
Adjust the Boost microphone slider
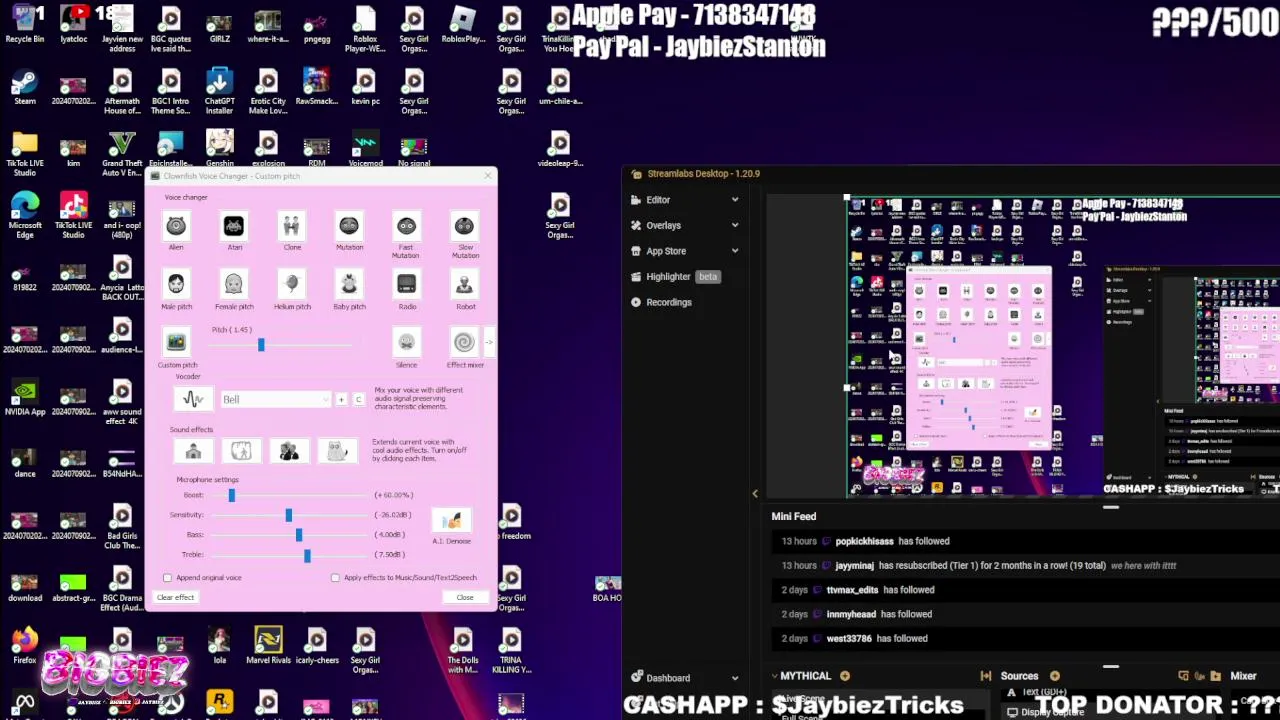(x=231, y=495)
